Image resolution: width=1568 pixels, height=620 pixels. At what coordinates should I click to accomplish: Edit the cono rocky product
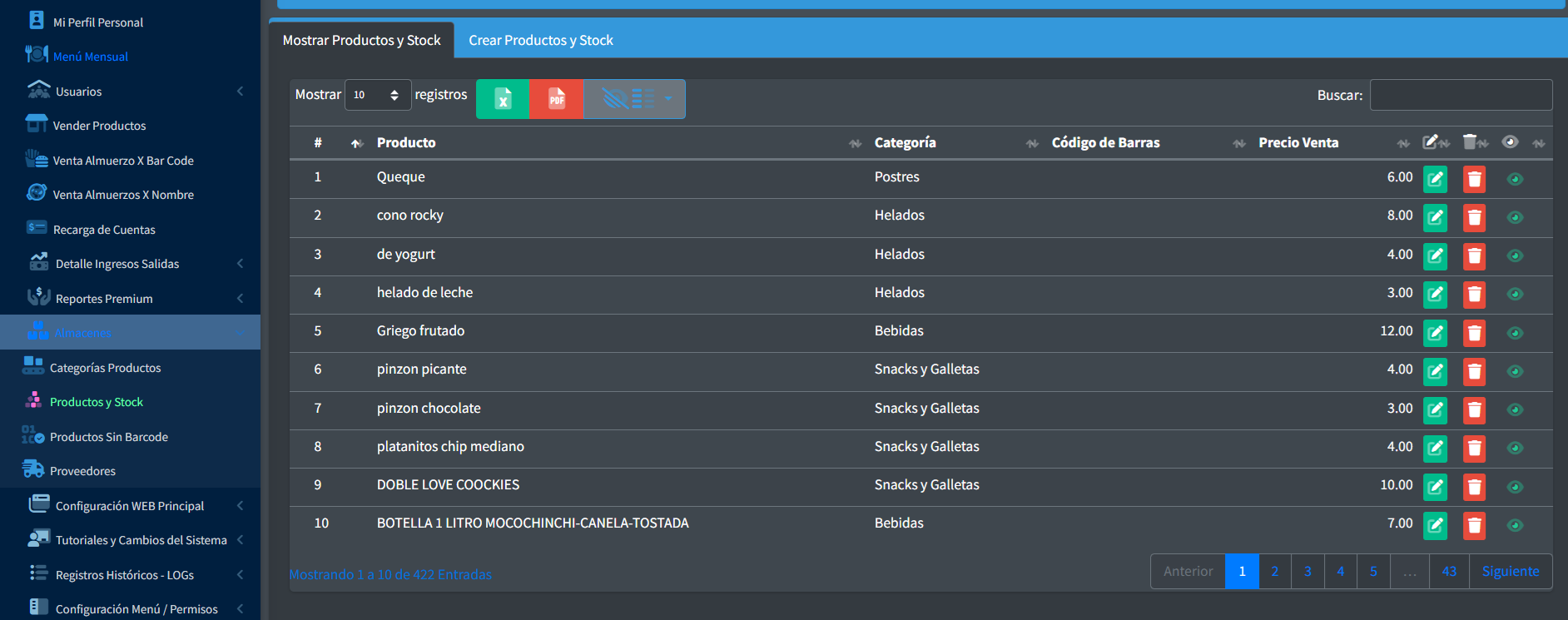point(1435,217)
